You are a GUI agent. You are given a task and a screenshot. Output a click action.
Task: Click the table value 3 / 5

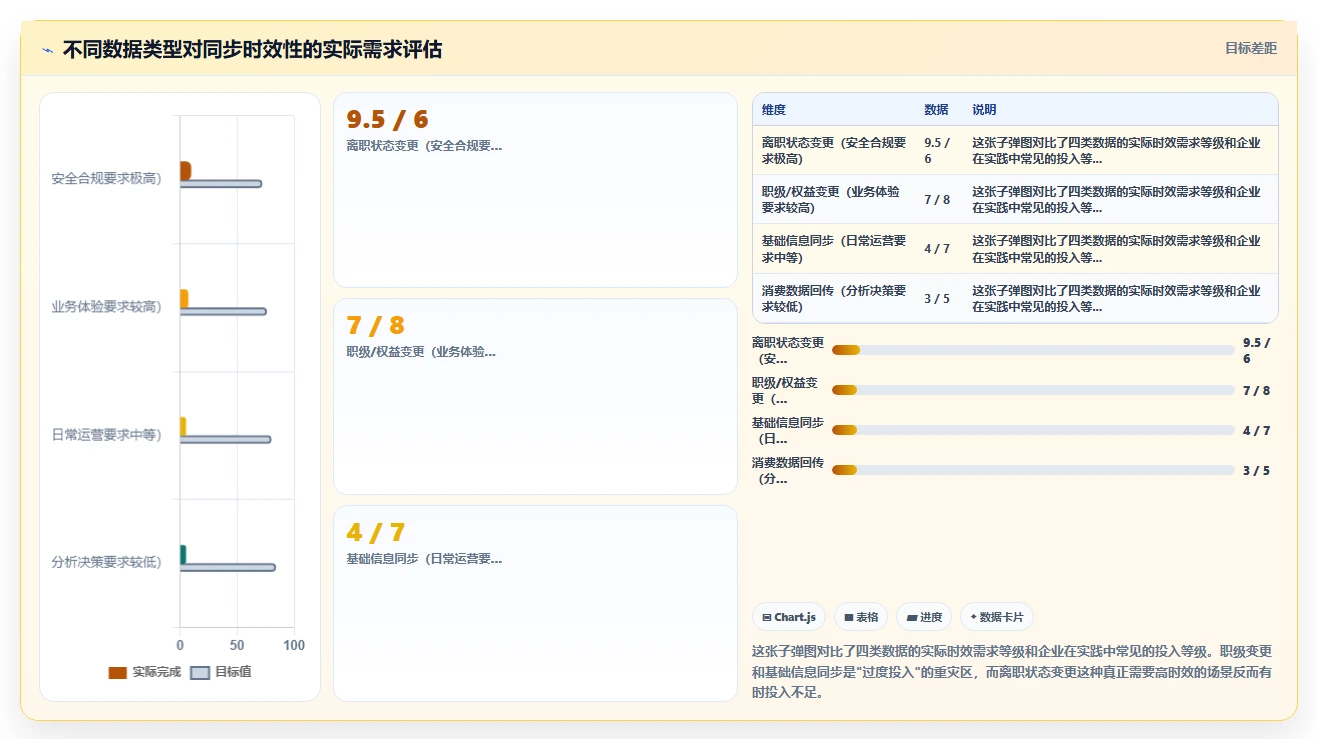(x=937, y=299)
